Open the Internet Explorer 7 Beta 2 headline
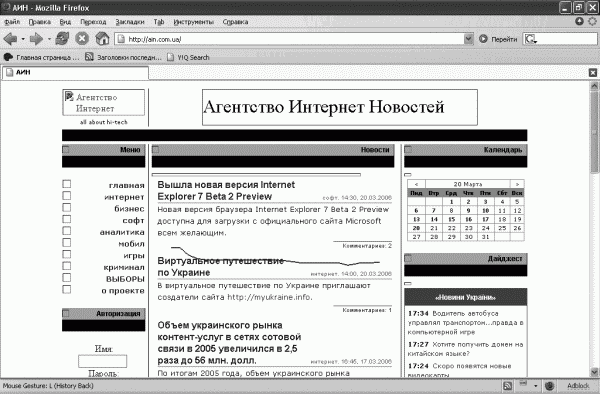Image resolution: width=600 pixels, height=394 pixels. click(x=226, y=190)
